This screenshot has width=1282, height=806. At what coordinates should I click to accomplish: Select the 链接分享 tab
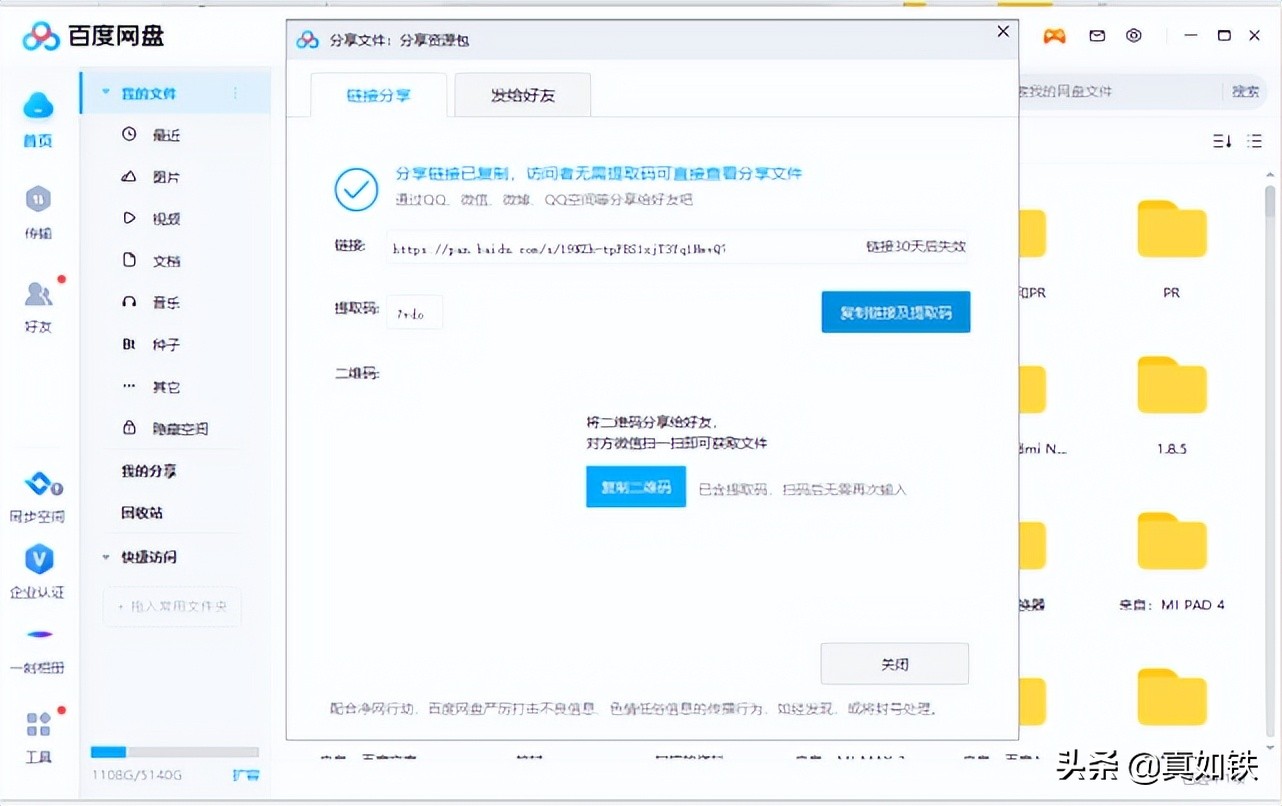[x=378, y=93]
